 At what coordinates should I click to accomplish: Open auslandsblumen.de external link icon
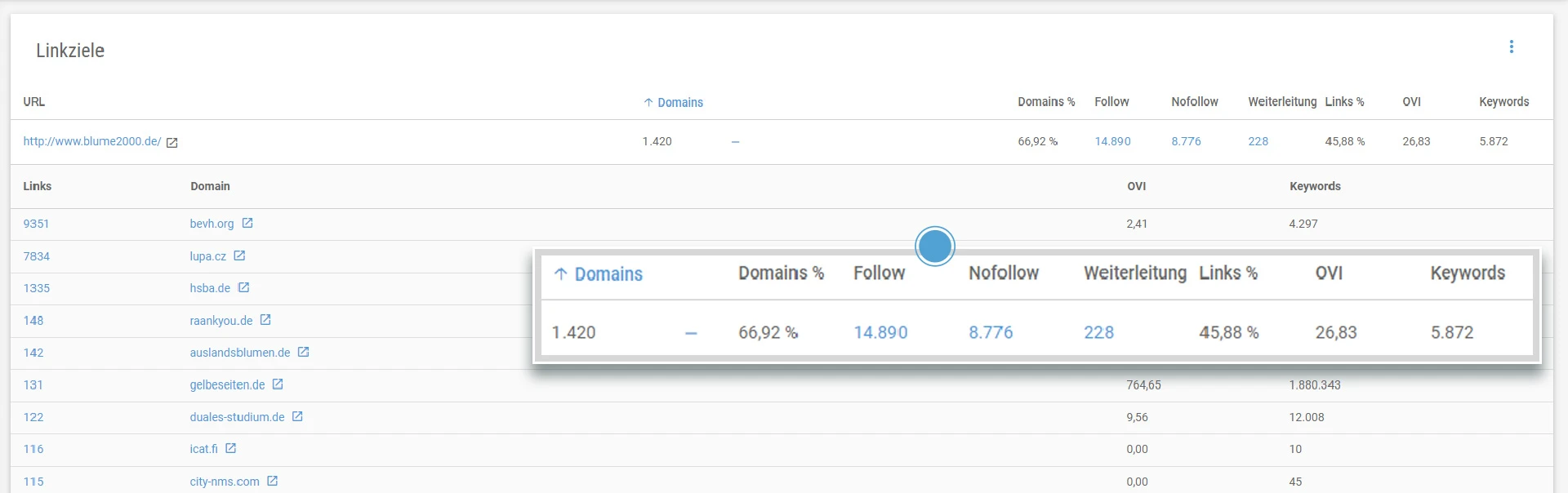(303, 352)
